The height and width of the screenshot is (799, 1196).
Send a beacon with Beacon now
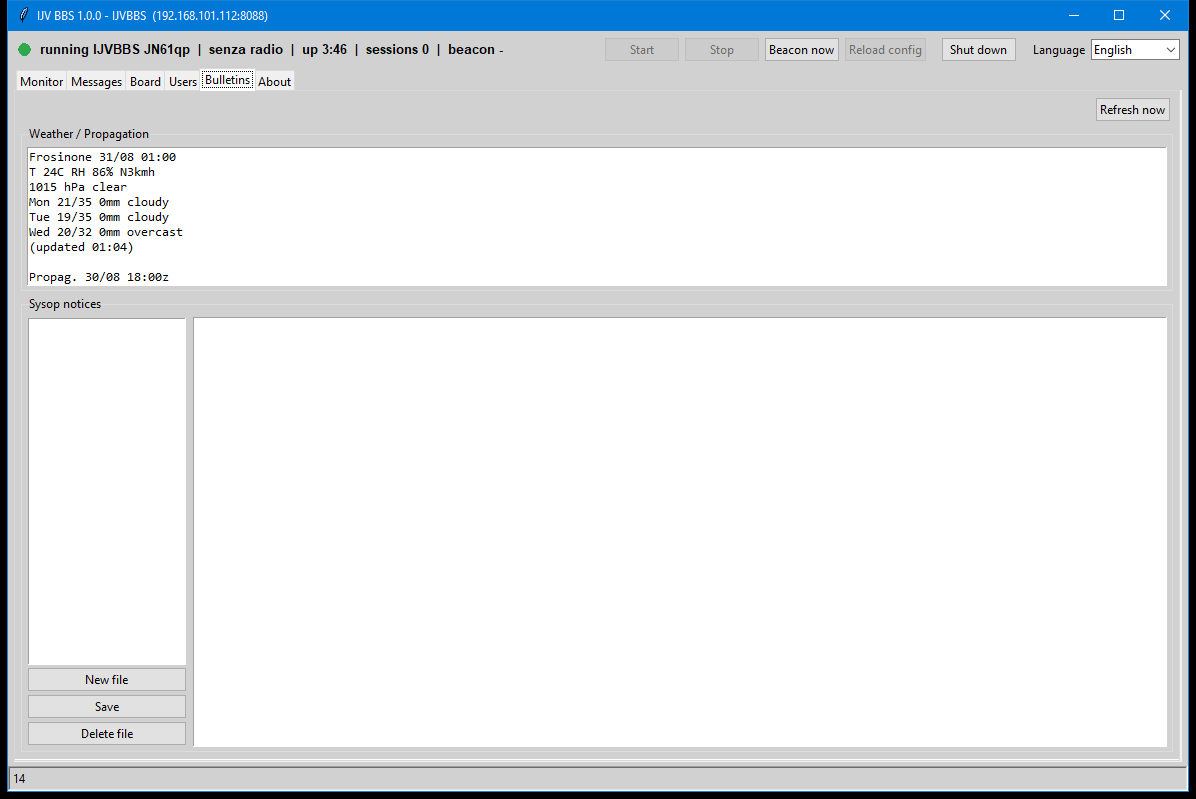(802, 50)
